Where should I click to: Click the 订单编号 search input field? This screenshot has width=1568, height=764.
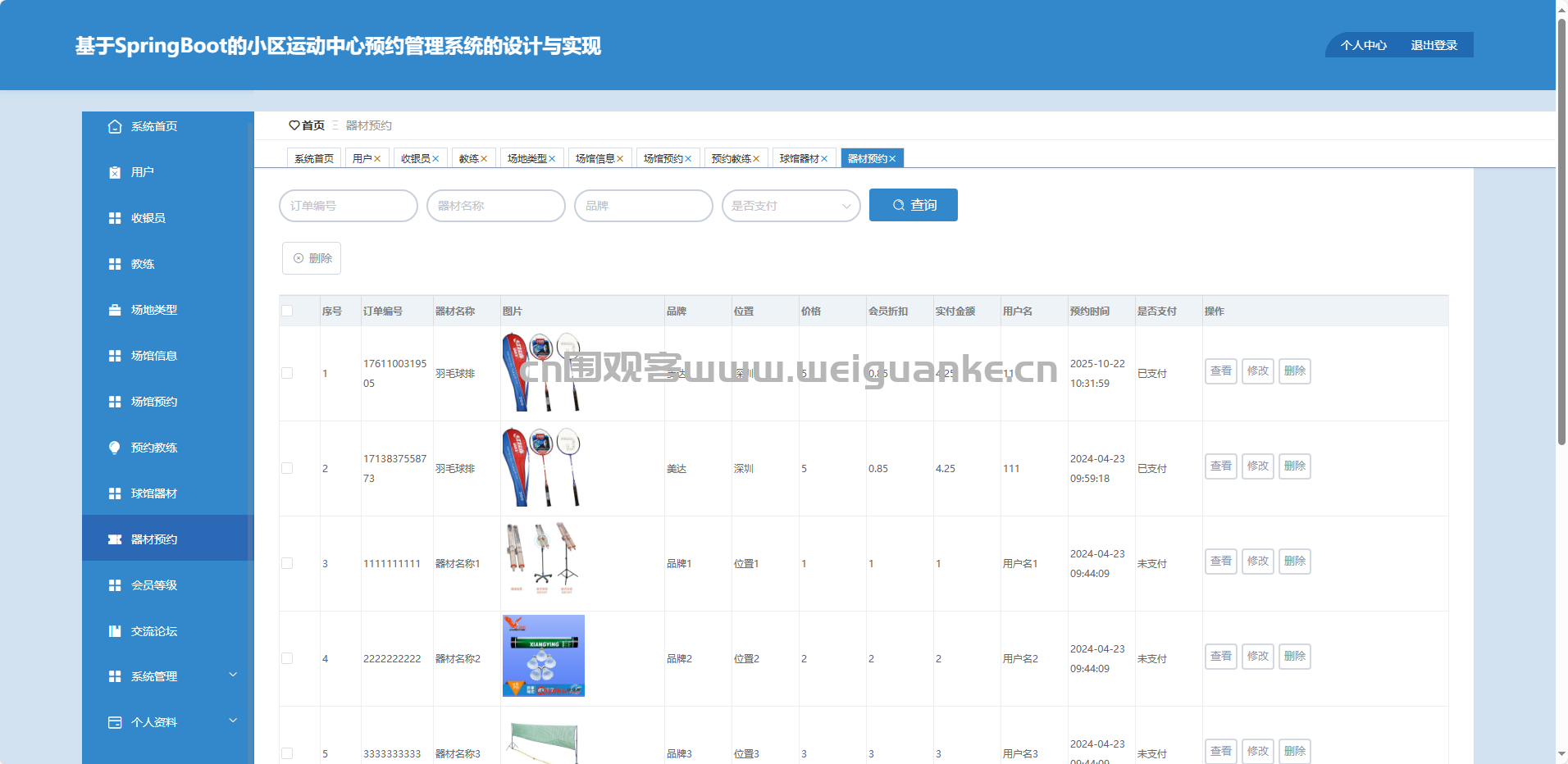[349, 206]
